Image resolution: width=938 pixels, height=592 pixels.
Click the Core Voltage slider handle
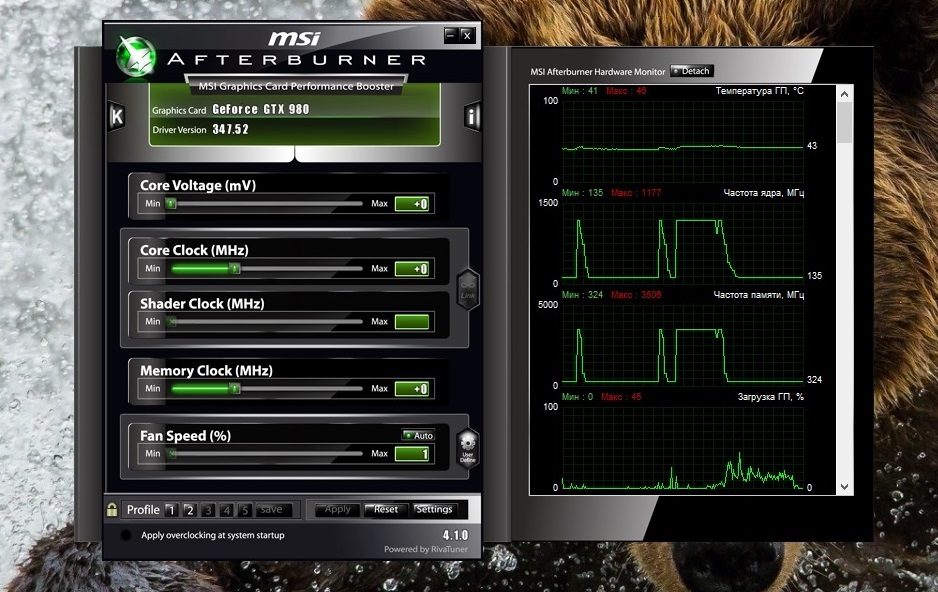(x=171, y=203)
